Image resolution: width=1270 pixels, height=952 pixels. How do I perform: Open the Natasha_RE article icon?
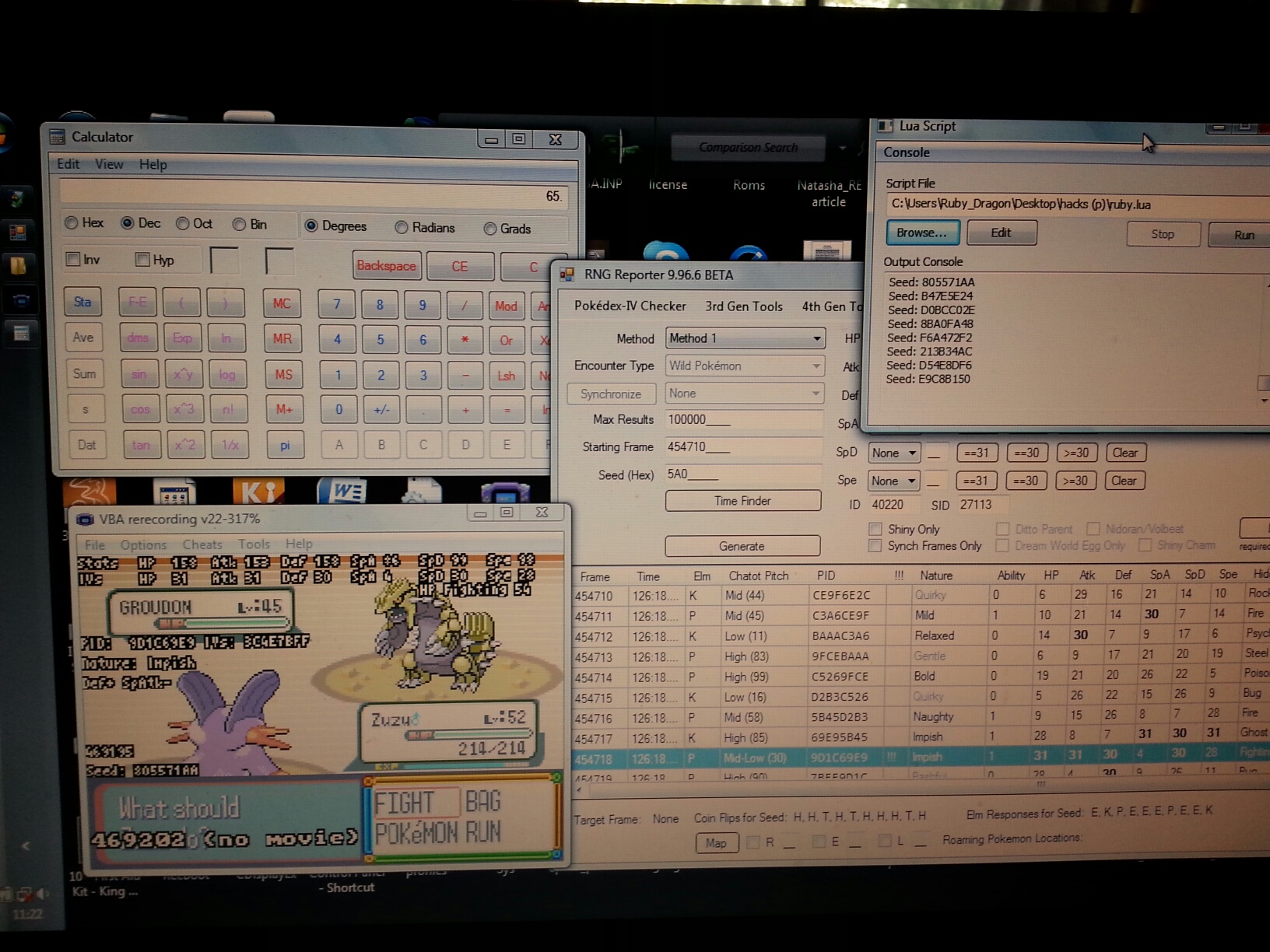coord(829,193)
